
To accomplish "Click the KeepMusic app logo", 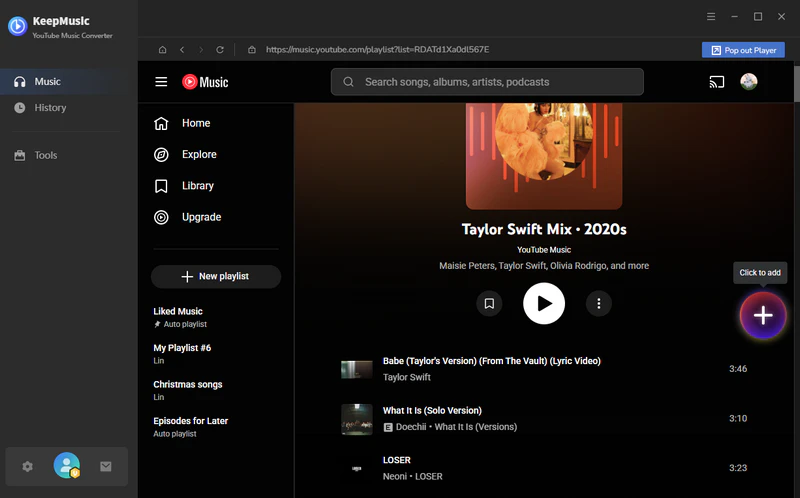I will click(x=17, y=26).
